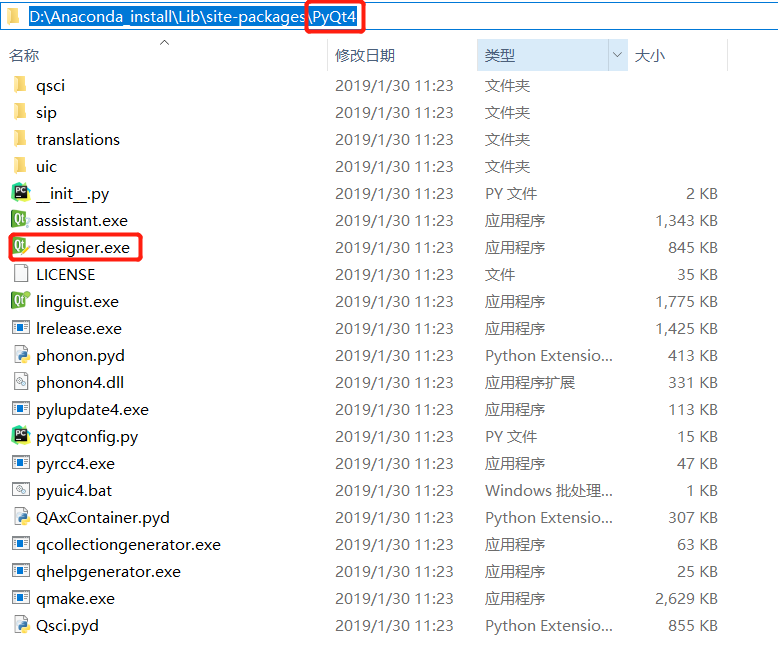Select the file name pyqtconfig.py
The image size is (778, 656).
tap(87, 437)
